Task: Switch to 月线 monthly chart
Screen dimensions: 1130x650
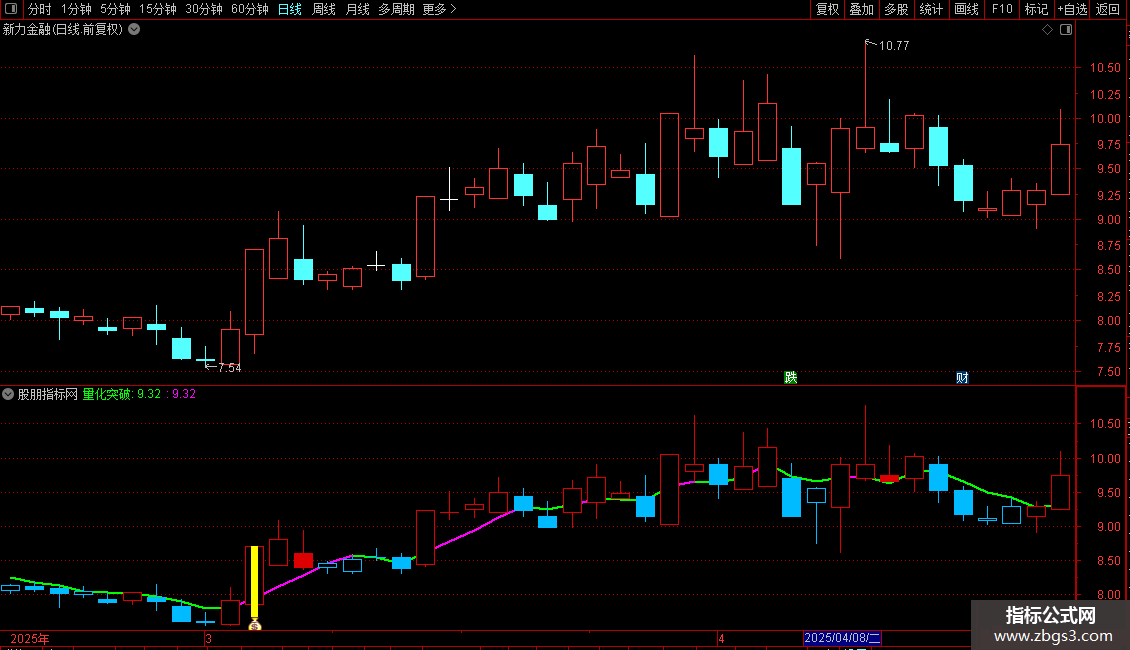Action: 357,9
